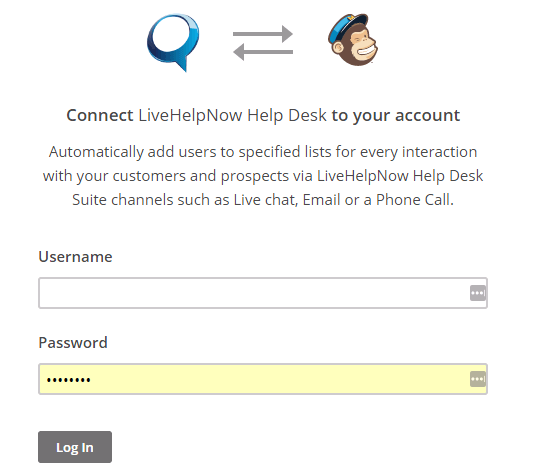Click the LiveHelpNow speech bubble logo
Screen dimensions: 544x475
173,42
